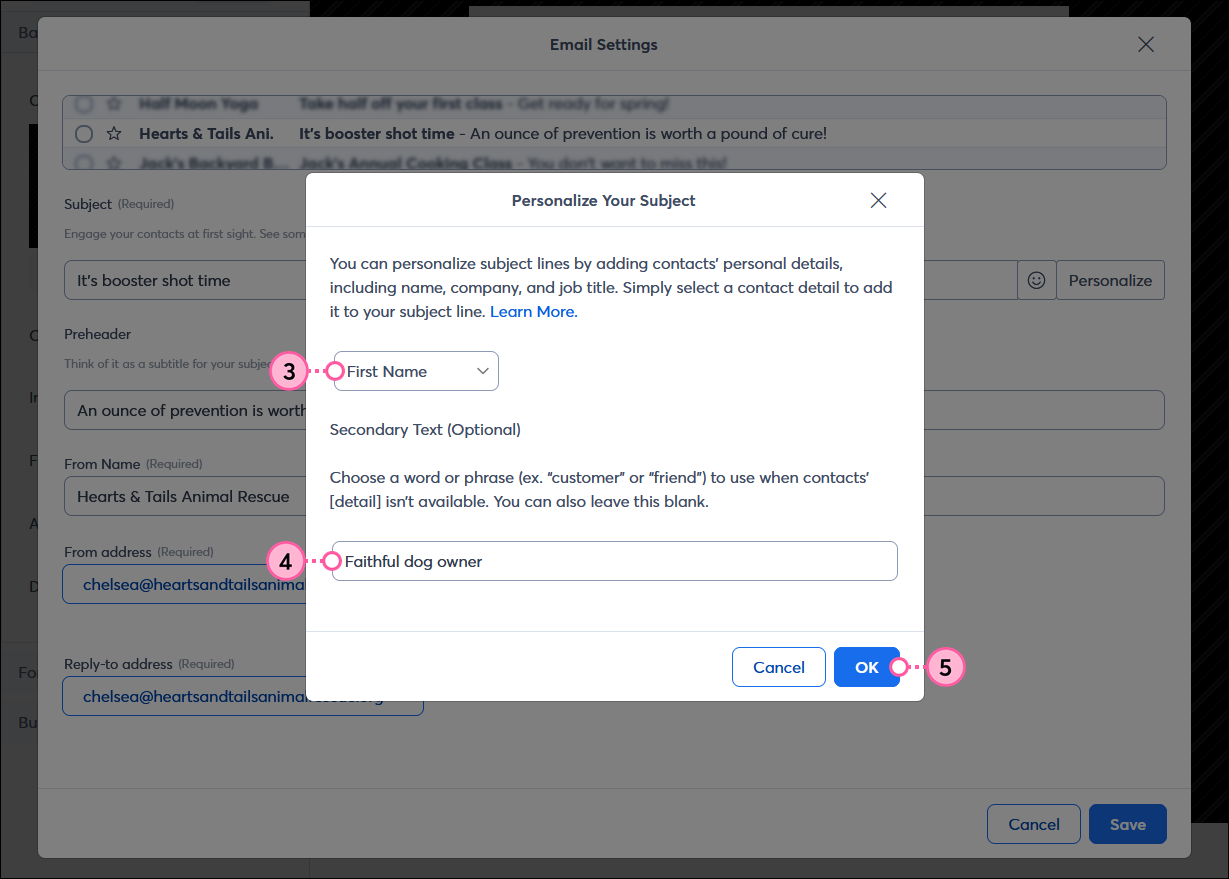Screen dimensions: 1229x879
Task: Click the Email Settings title
Action: click(x=604, y=44)
